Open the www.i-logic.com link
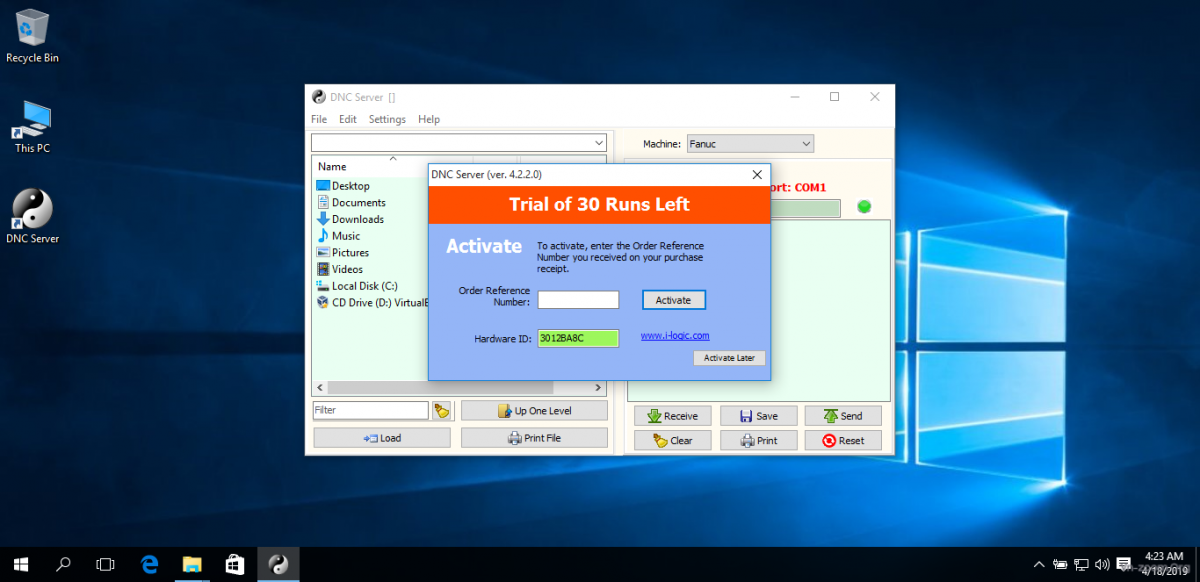Image resolution: width=1200 pixels, height=582 pixels. click(675, 336)
